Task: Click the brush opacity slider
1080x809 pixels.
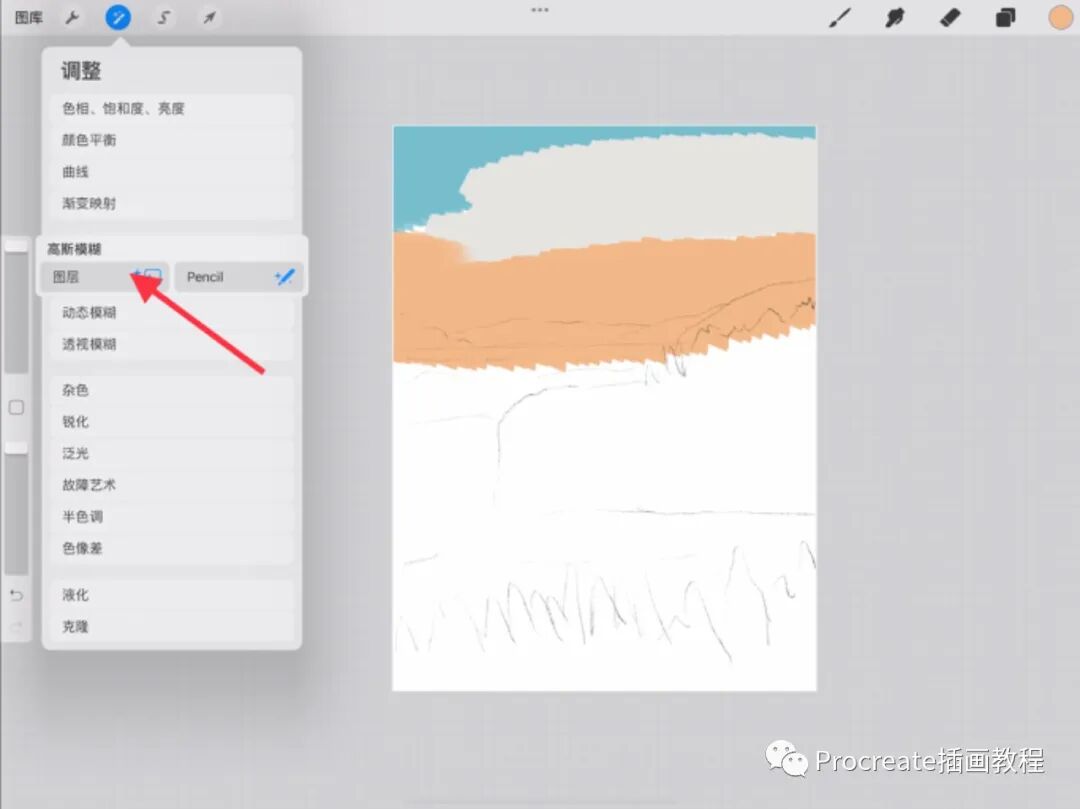Action: point(16,508)
